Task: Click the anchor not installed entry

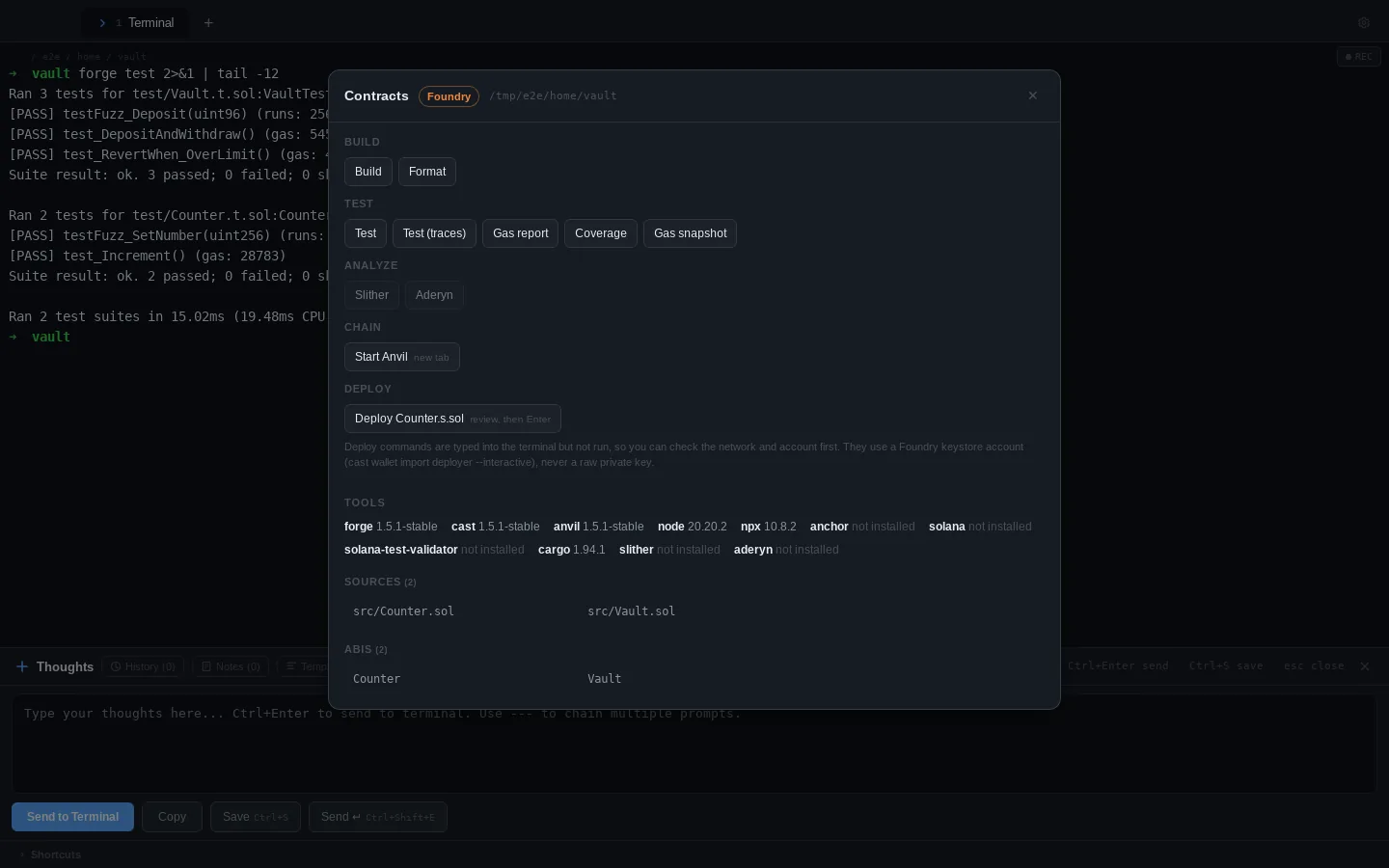Action: [862, 527]
